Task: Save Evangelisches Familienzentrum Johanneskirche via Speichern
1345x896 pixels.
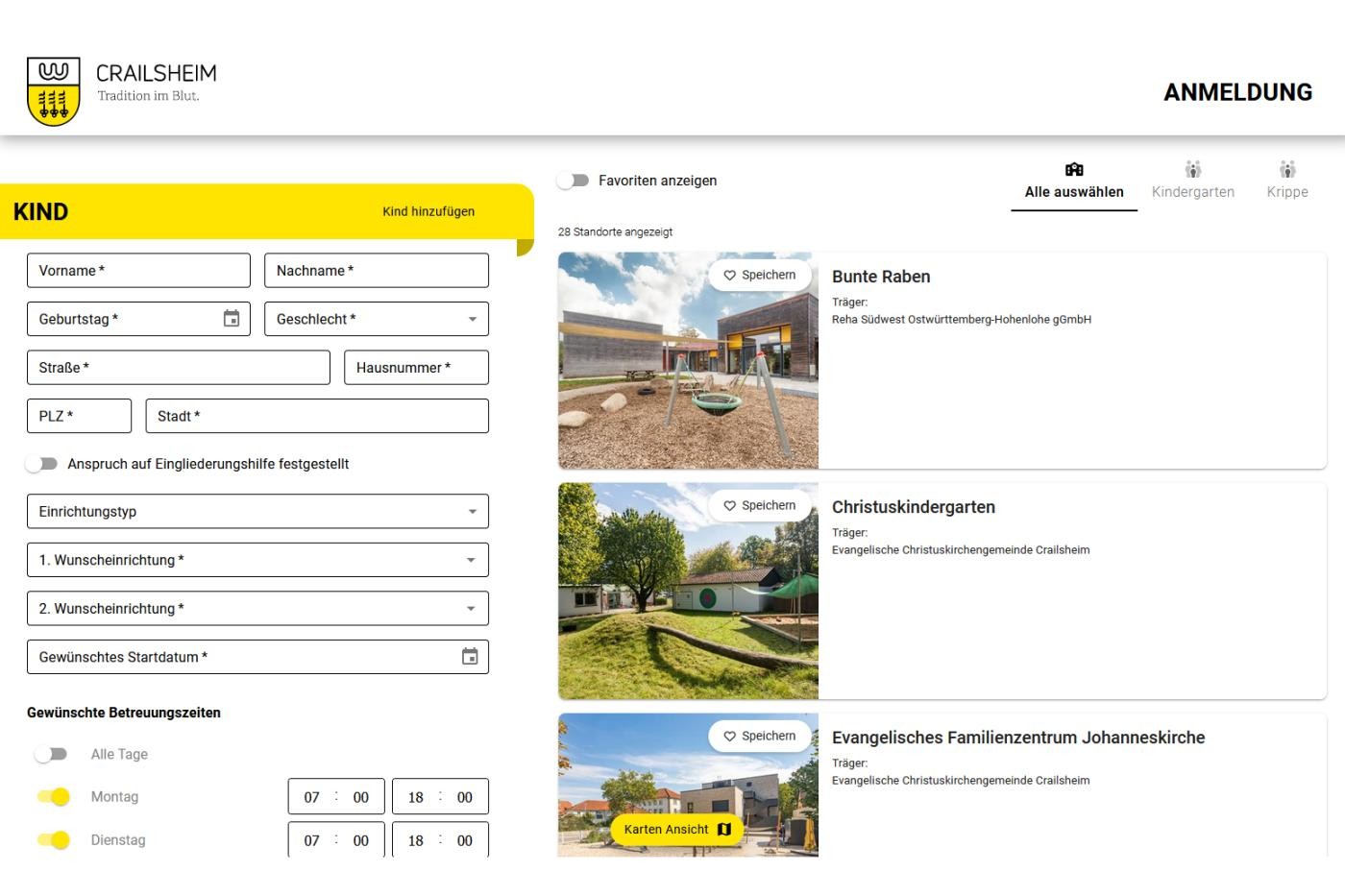Action: pyautogui.click(x=760, y=737)
